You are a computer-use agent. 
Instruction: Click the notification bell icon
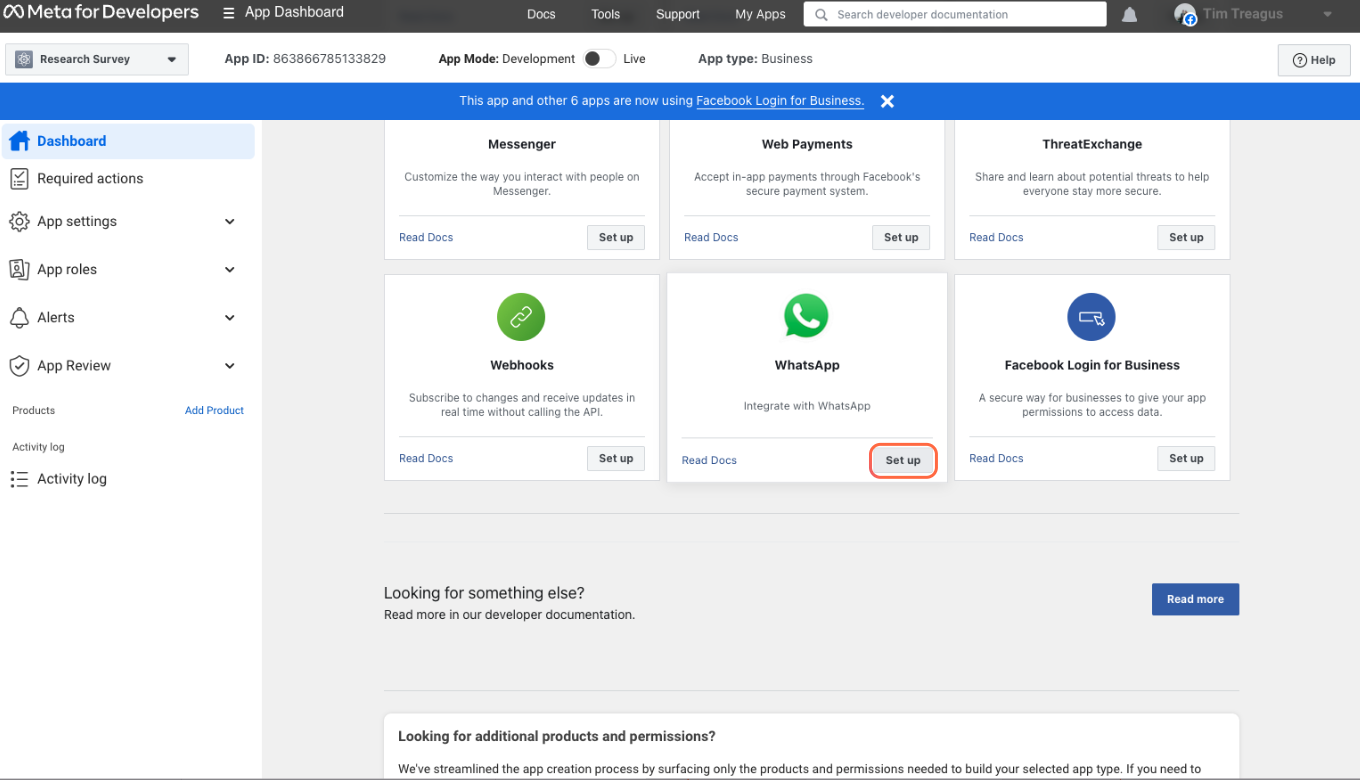[x=1129, y=15]
